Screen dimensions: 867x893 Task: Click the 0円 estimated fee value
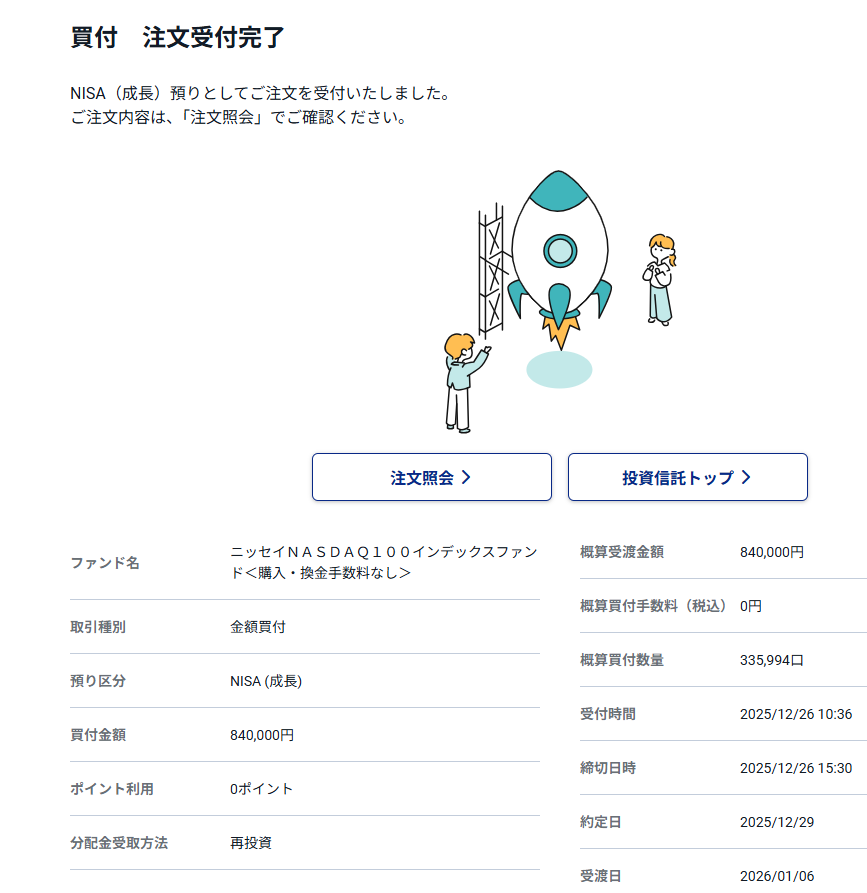point(751,606)
